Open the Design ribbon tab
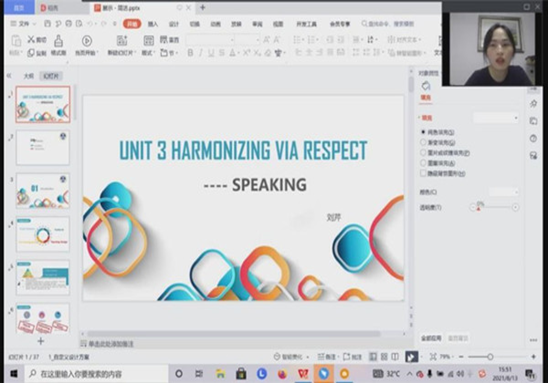The image size is (548, 383). [x=174, y=24]
